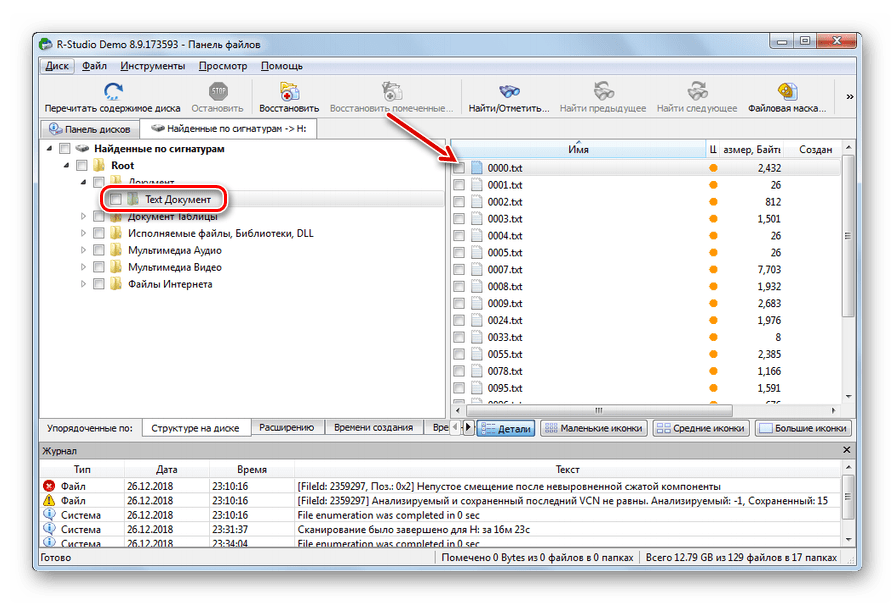Sort files by the Имя column header
This screenshot has width=895, height=604.
(x=578, y=149)
